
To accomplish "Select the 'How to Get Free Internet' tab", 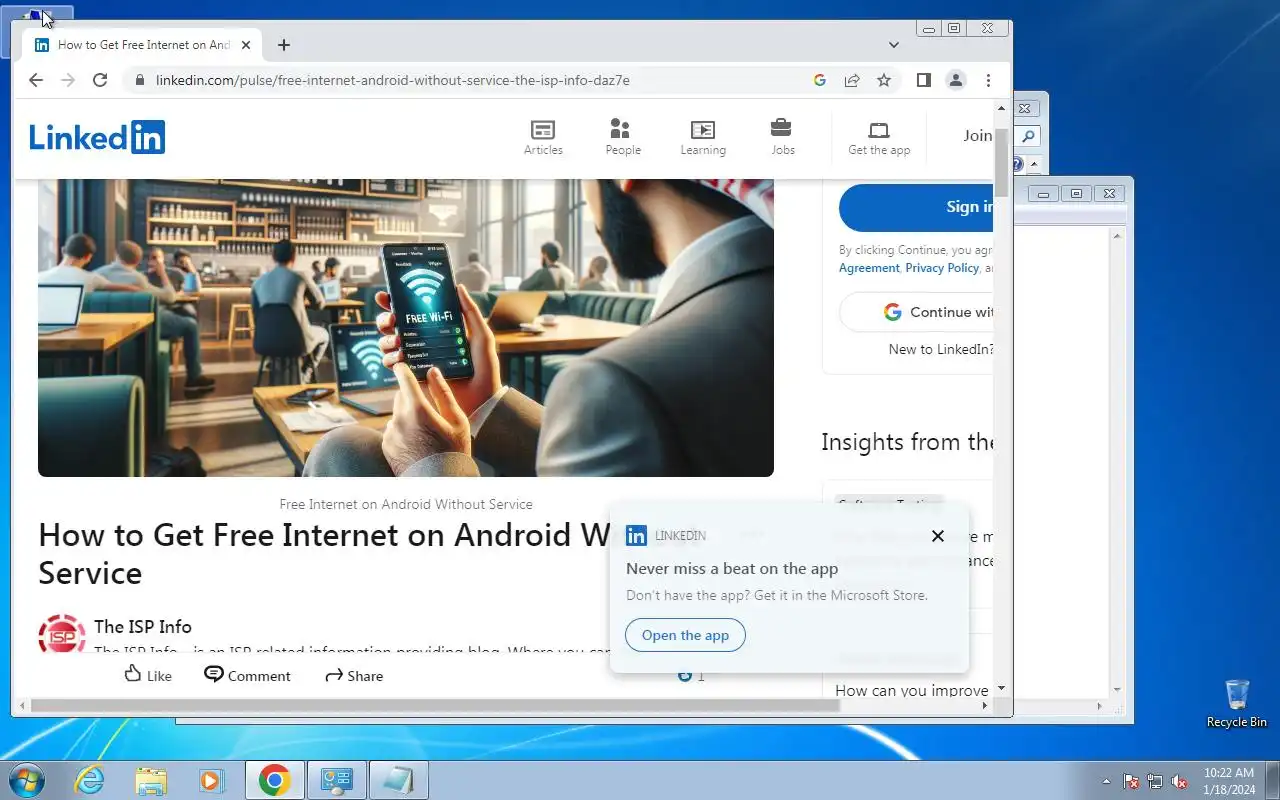I will click(x=142, y=45).
